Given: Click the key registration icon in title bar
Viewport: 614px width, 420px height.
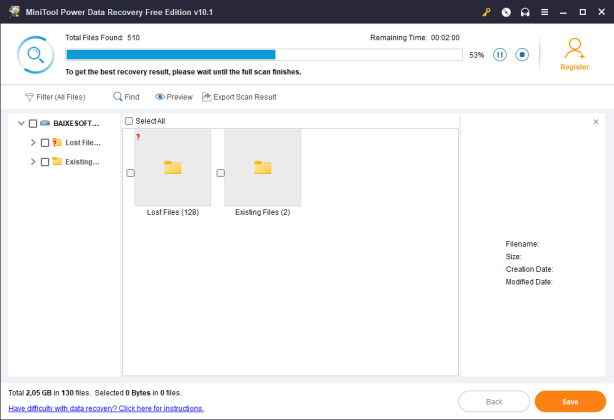Looking at the screenshot, I should point(486,12).
